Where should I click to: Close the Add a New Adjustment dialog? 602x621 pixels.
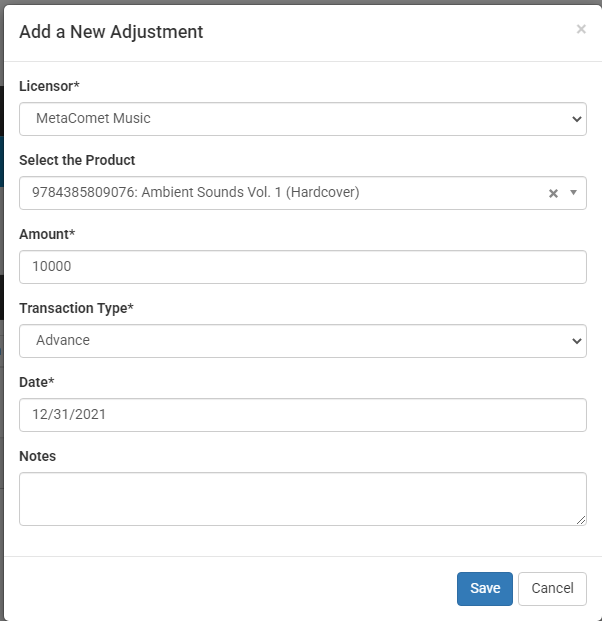tap(581, 29)
